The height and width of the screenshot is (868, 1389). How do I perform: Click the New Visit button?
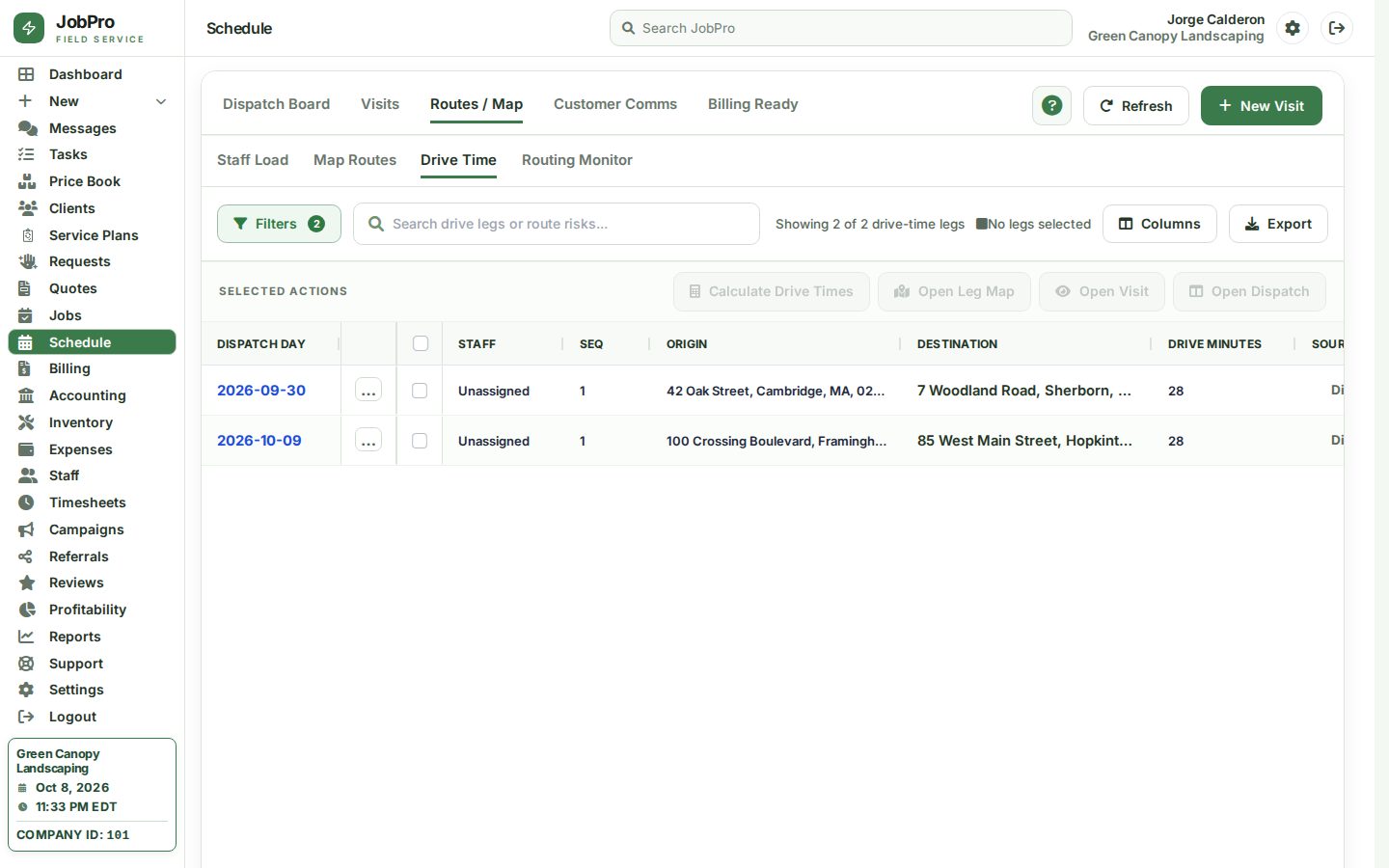pos(1262,106)
